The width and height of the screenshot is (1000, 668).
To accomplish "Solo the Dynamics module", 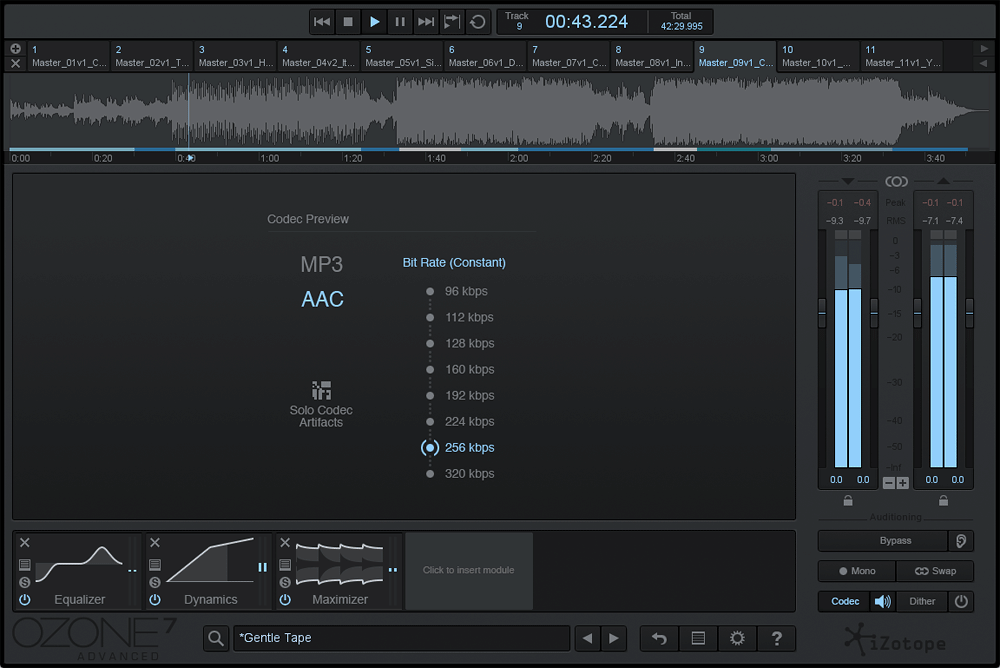I will [155, 582].
